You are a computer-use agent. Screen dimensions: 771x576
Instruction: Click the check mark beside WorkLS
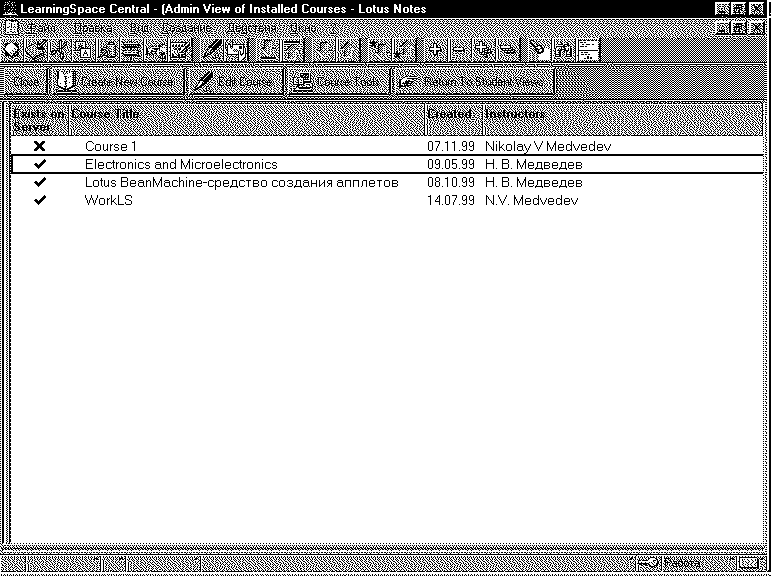pos(40,200)
